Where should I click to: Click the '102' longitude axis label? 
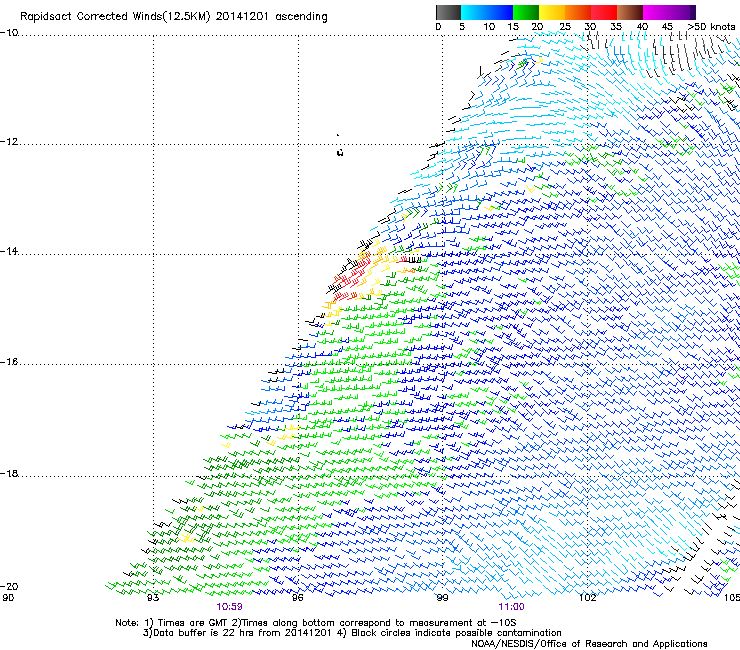pos(587,598)
